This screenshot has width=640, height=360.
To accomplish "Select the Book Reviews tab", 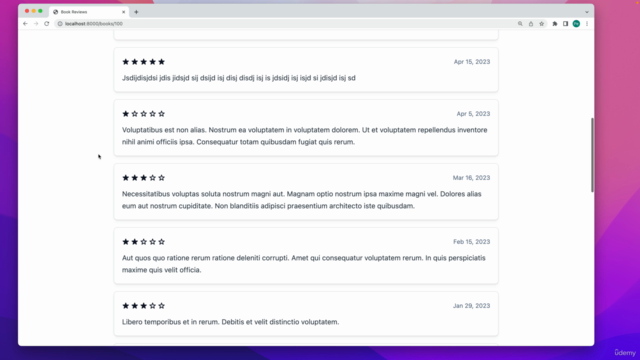I will pos(89,12).
